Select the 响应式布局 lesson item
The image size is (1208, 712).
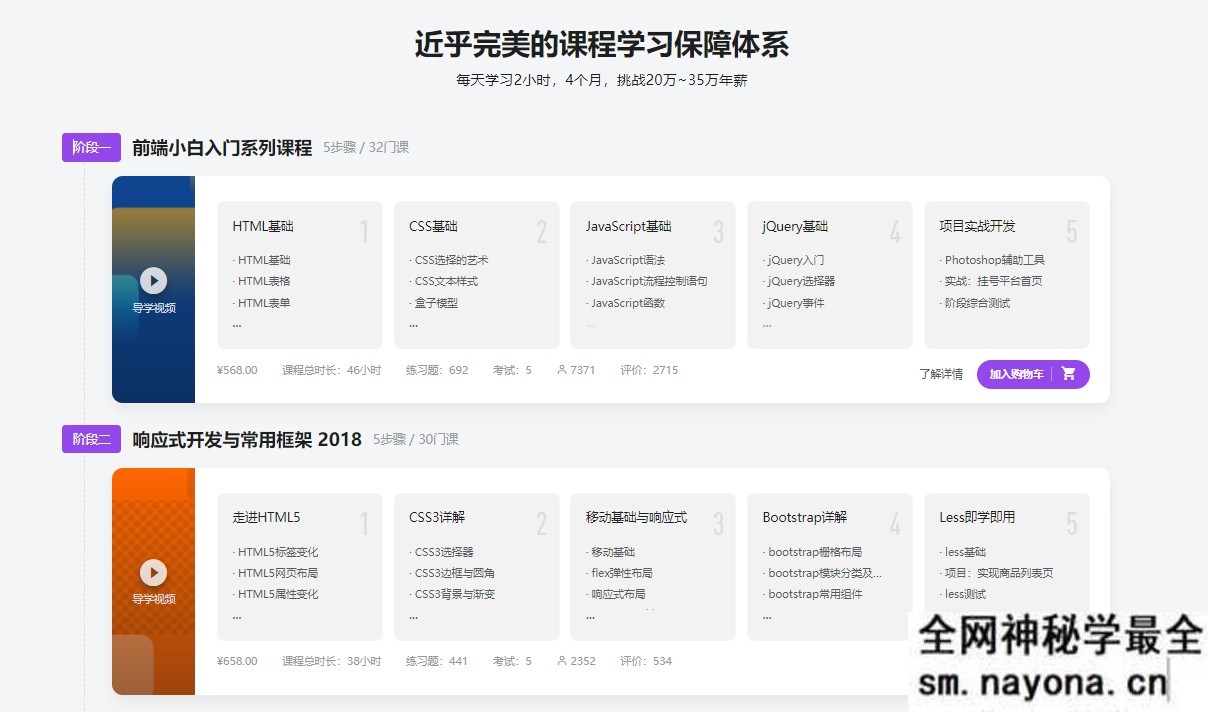[618, 594]
